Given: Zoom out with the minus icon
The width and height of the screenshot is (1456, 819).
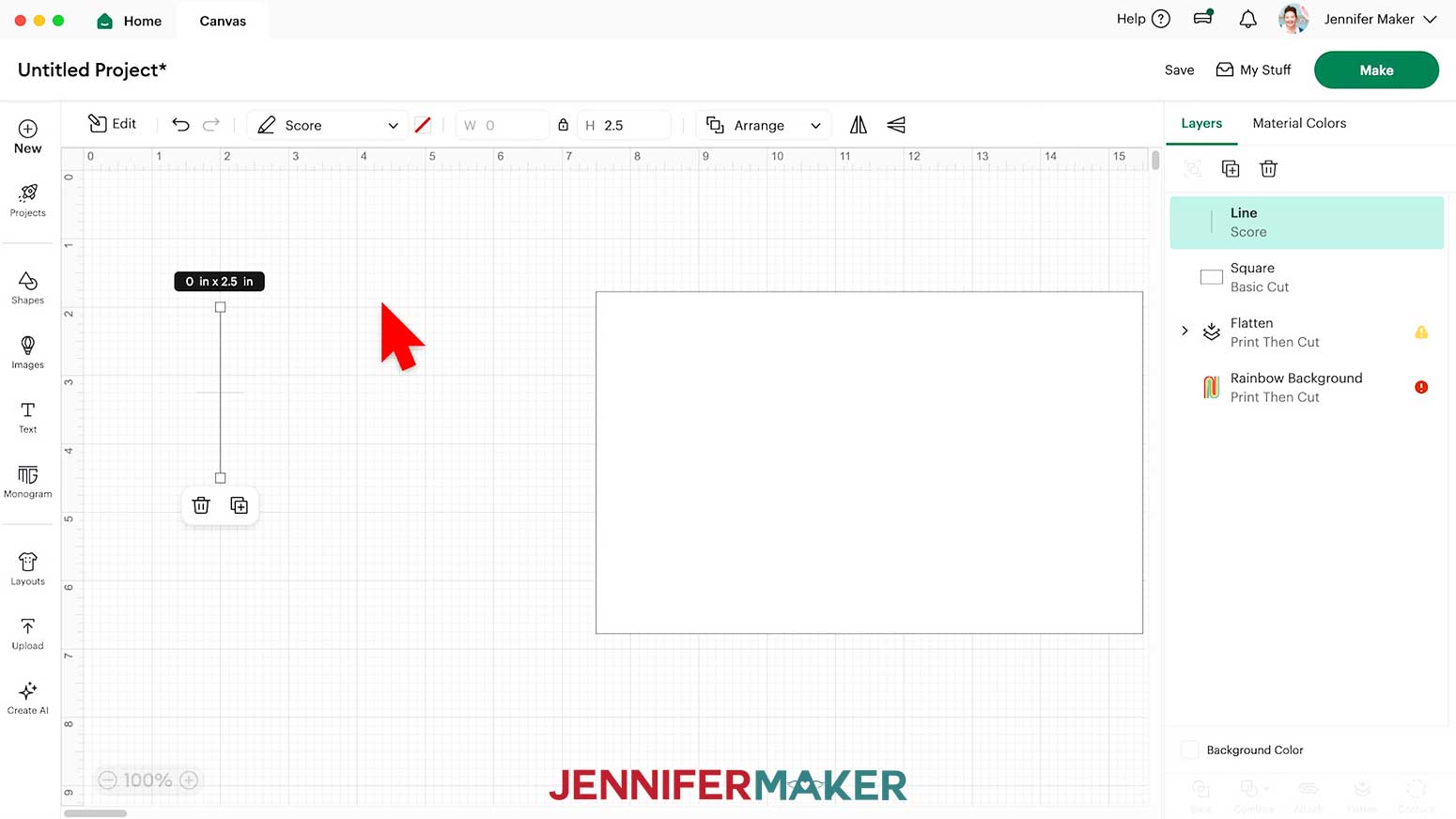Looking at the screenshot, I should (x=108, y=780).
